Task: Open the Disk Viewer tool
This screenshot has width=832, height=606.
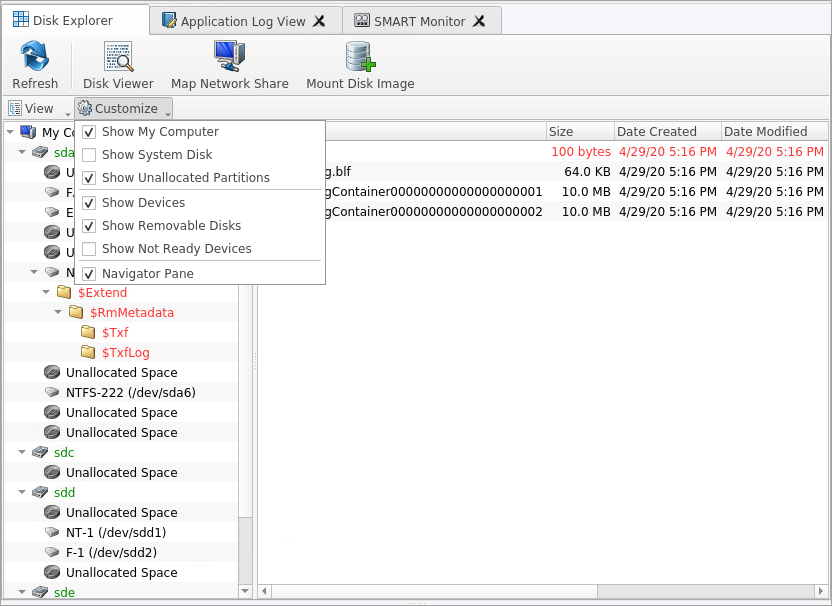Action: 118,57
